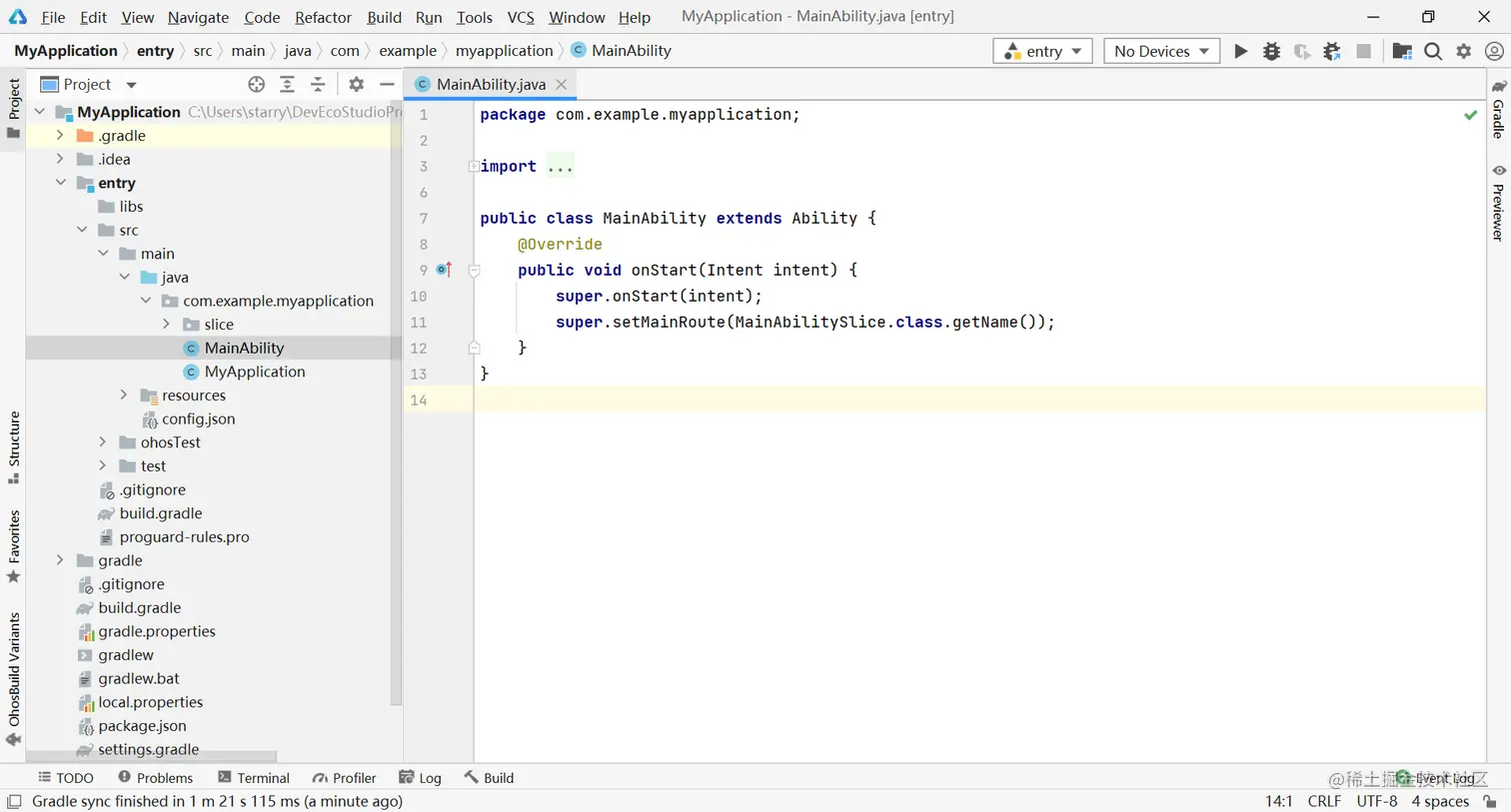Open the entry run configuration dropdown
The image size is (1511, 812).
coord(1042,51)
